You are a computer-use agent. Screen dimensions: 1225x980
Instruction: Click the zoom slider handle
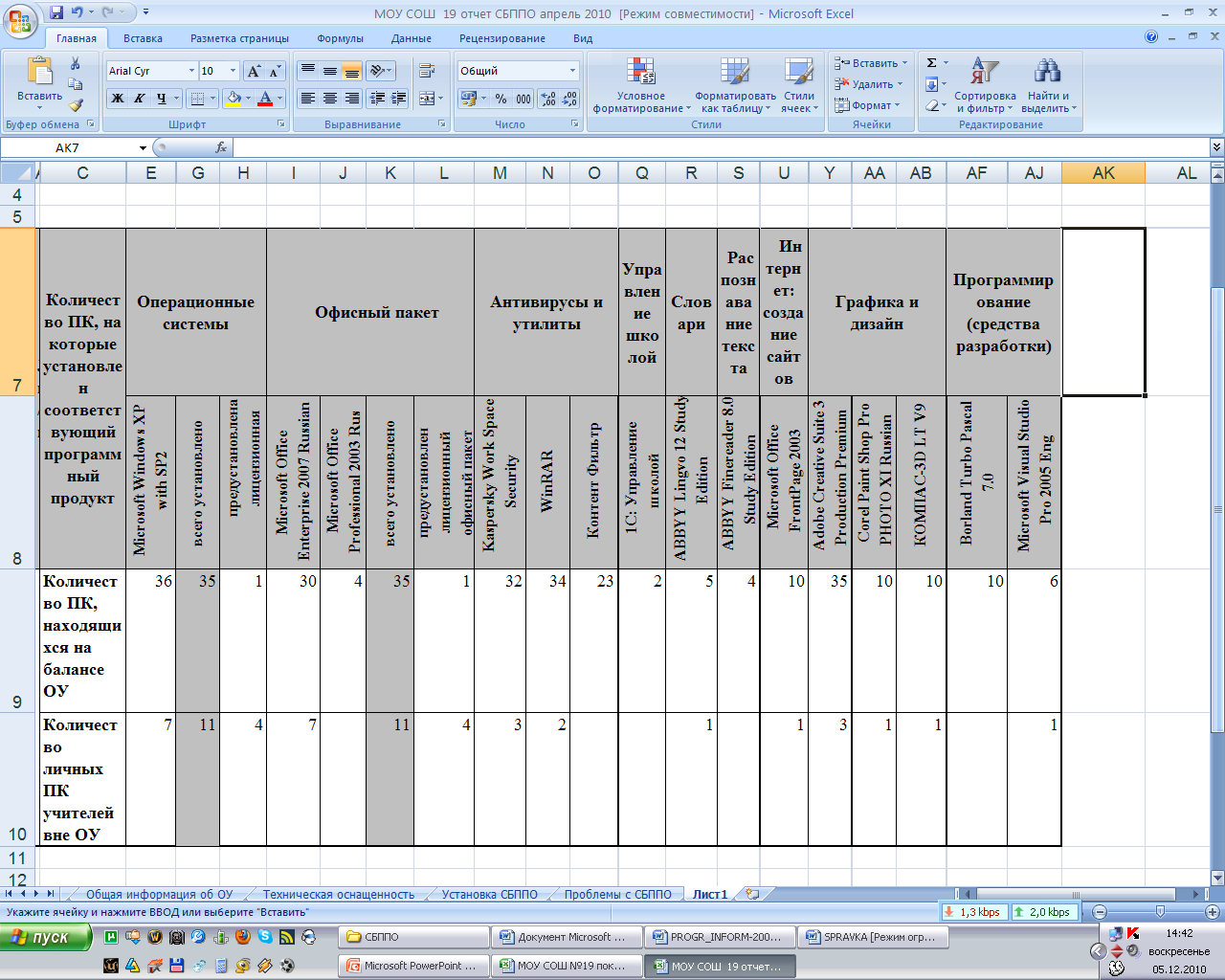click(x=1160, y=912)
